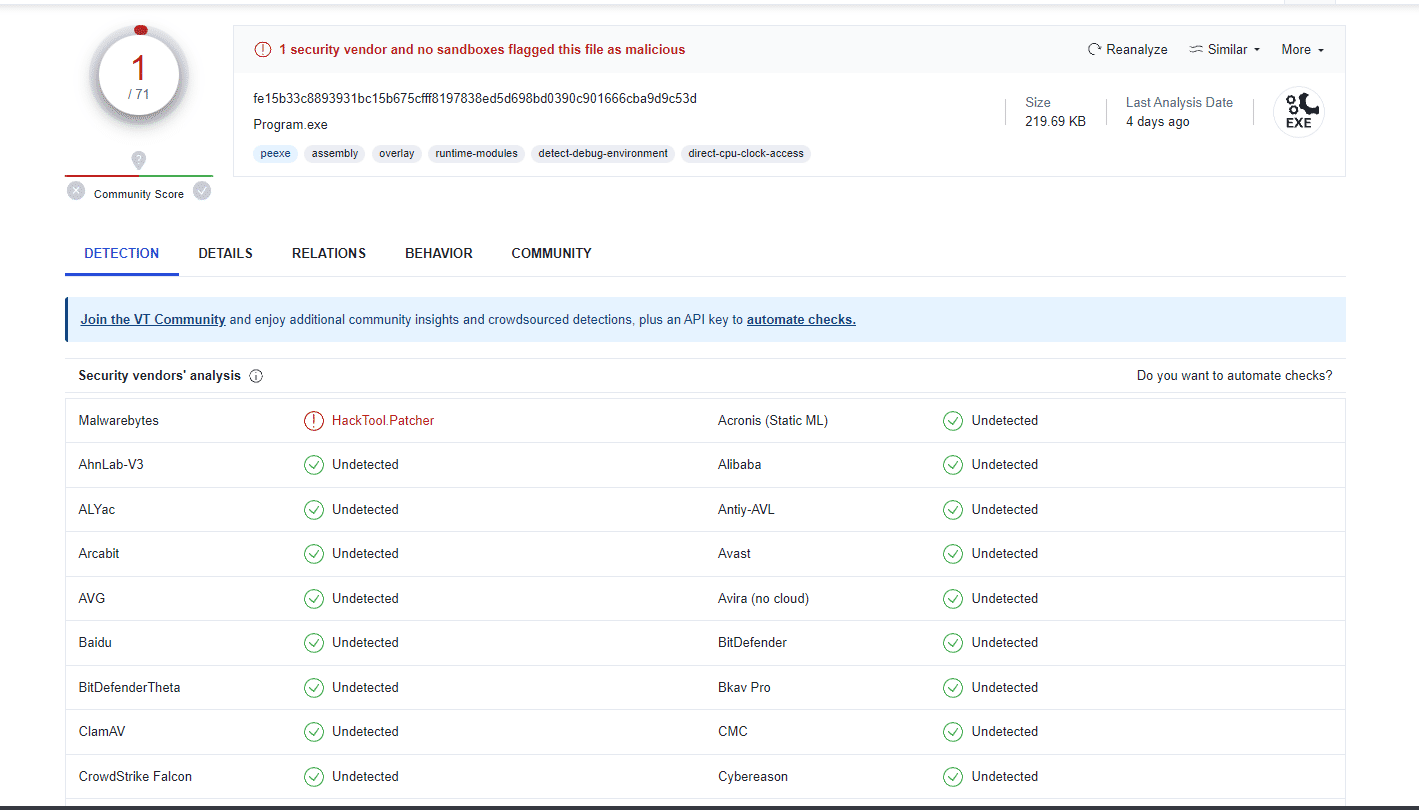Viewport: 1419px width, 810px height.
Task: Click the Baidu undetected check icon
Action: pyautogui.click(x=314, y=643)
